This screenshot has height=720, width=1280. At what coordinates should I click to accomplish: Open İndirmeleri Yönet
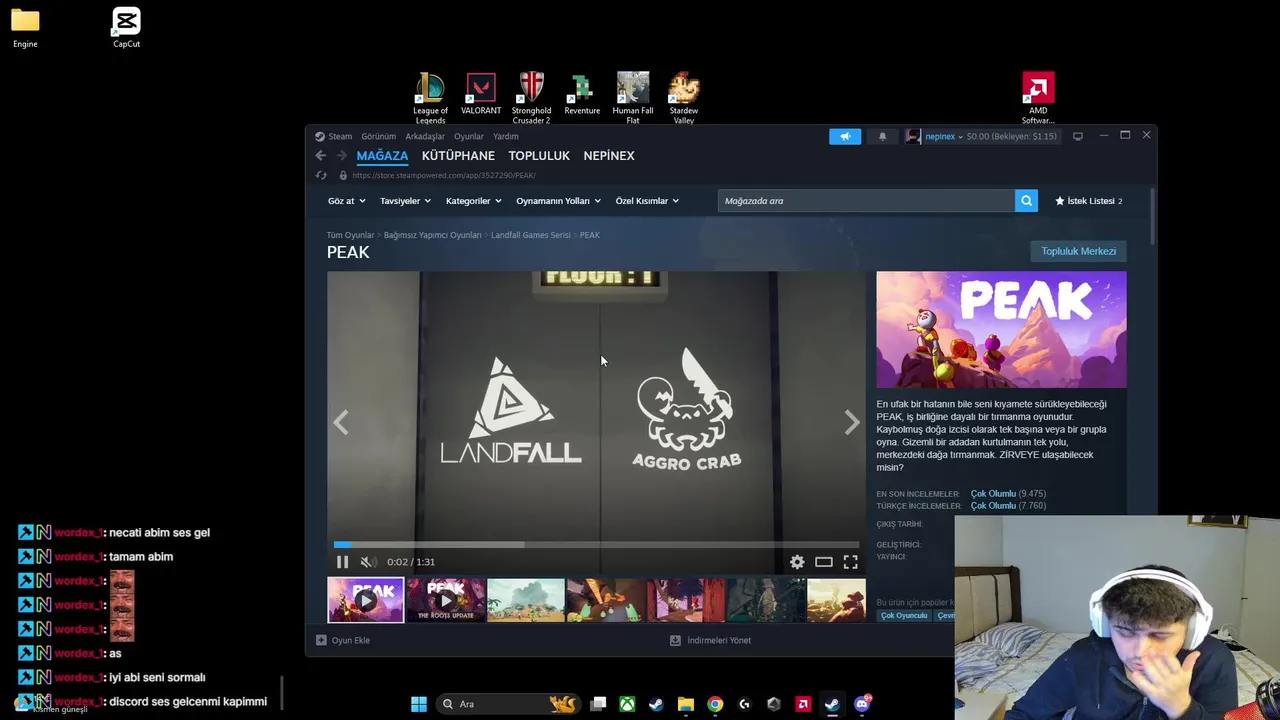pyautogui.click(x=710, y=640)
